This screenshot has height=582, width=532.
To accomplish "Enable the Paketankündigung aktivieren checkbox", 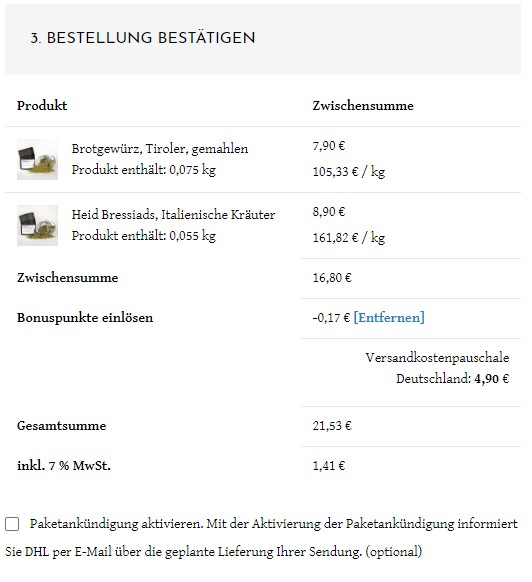I will click(x=12, y=524).
